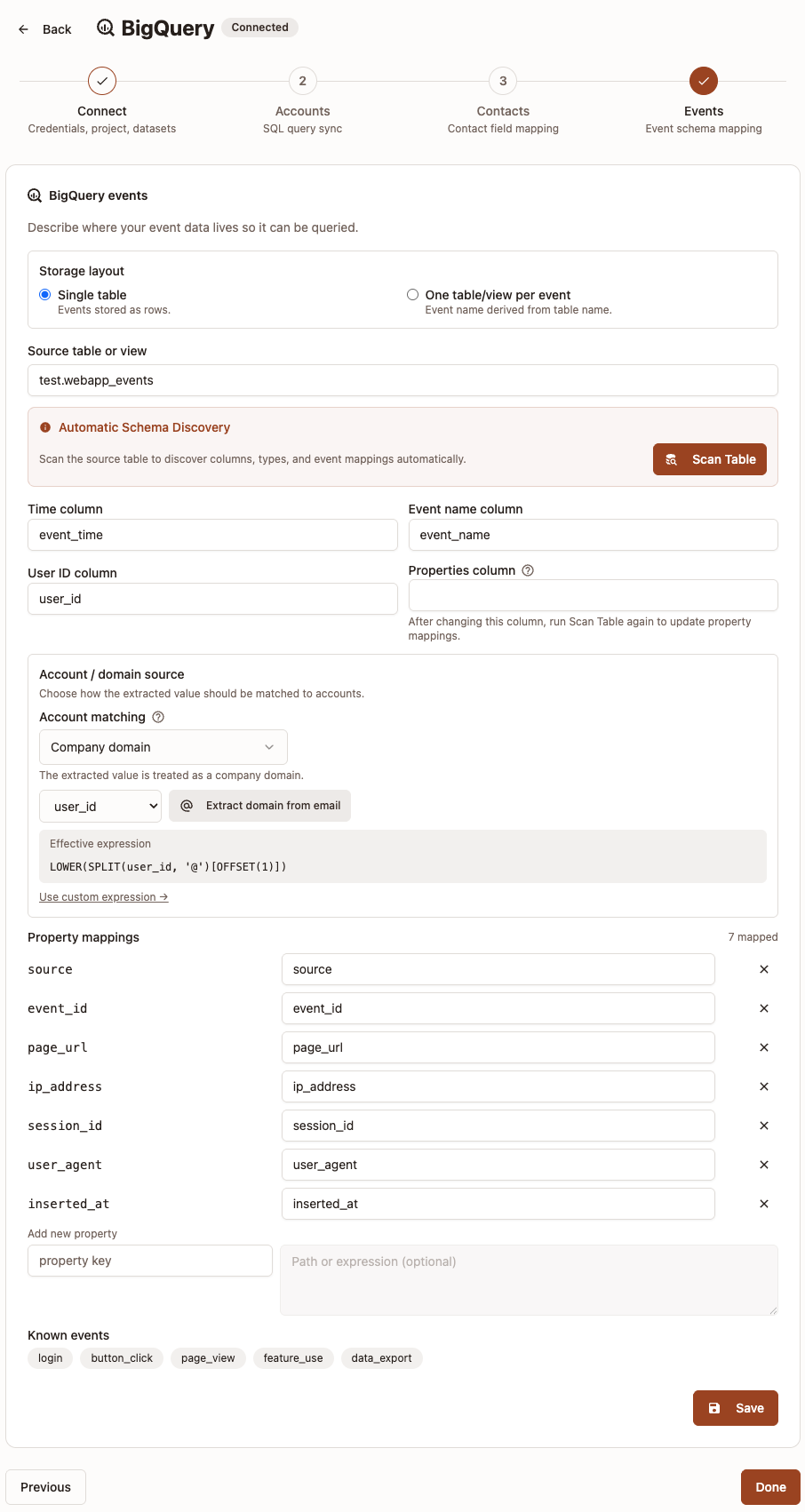
Task: Click the property key input field
Action: click(149, 1261)
